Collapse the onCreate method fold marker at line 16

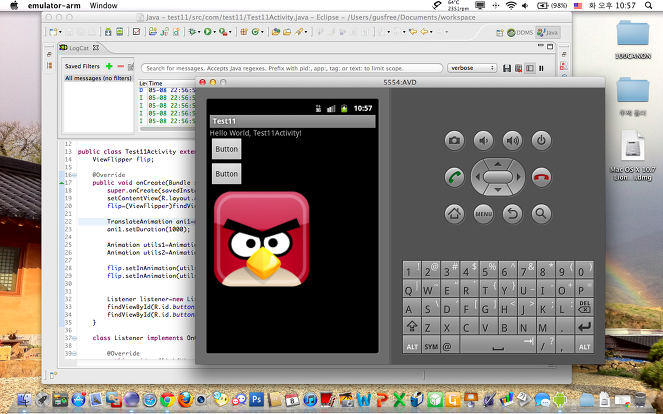(x=74, y=175)
